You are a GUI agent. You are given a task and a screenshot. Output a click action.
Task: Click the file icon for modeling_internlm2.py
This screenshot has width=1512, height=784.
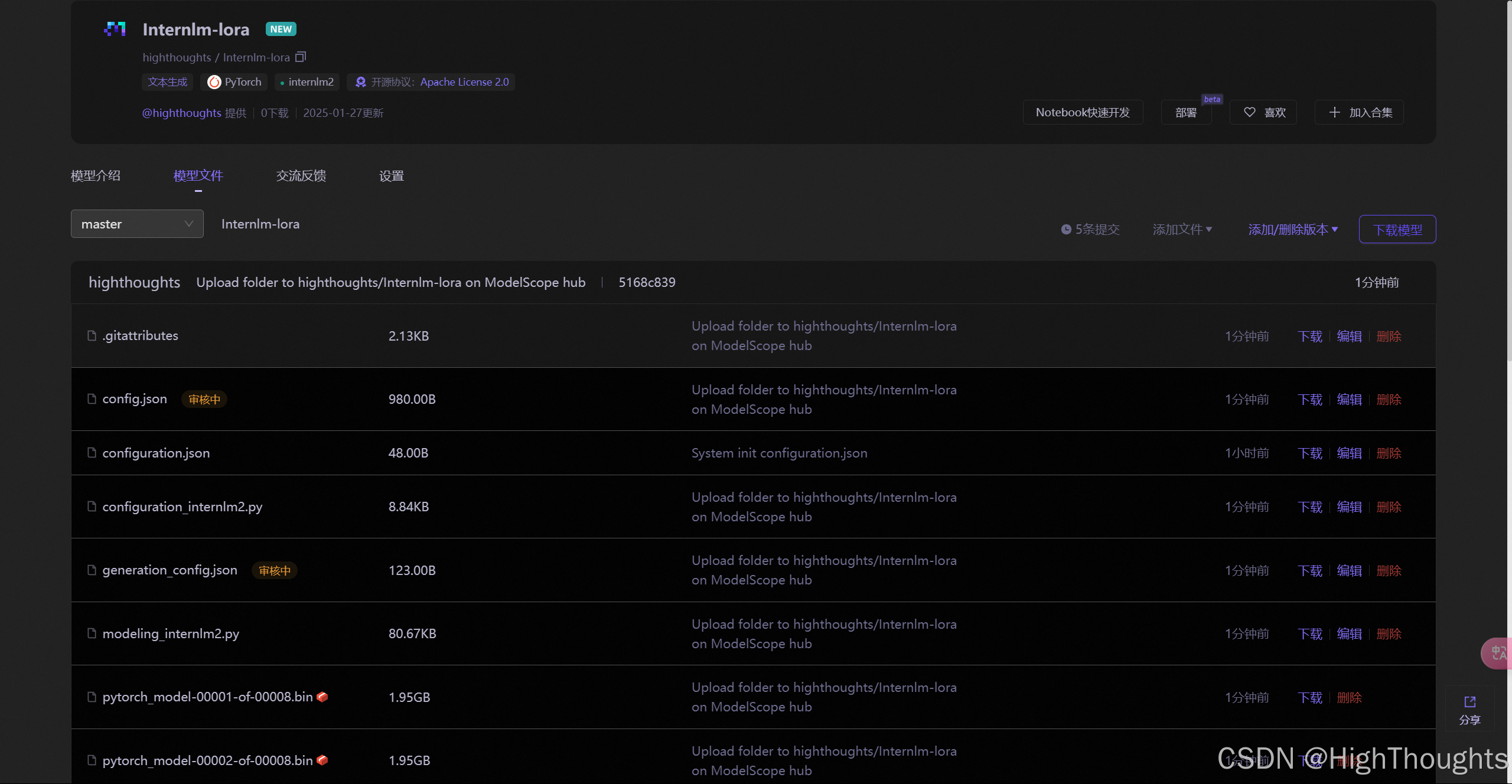pos(92,633)
